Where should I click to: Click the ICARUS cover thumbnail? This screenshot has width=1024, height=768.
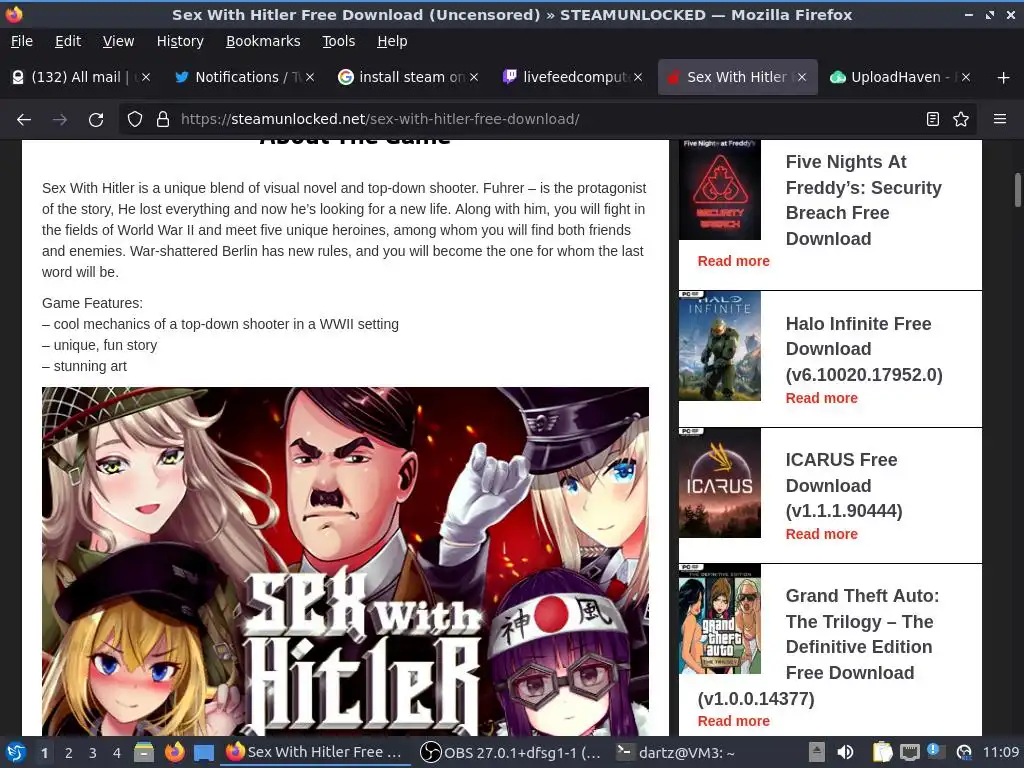coord(720,483)
